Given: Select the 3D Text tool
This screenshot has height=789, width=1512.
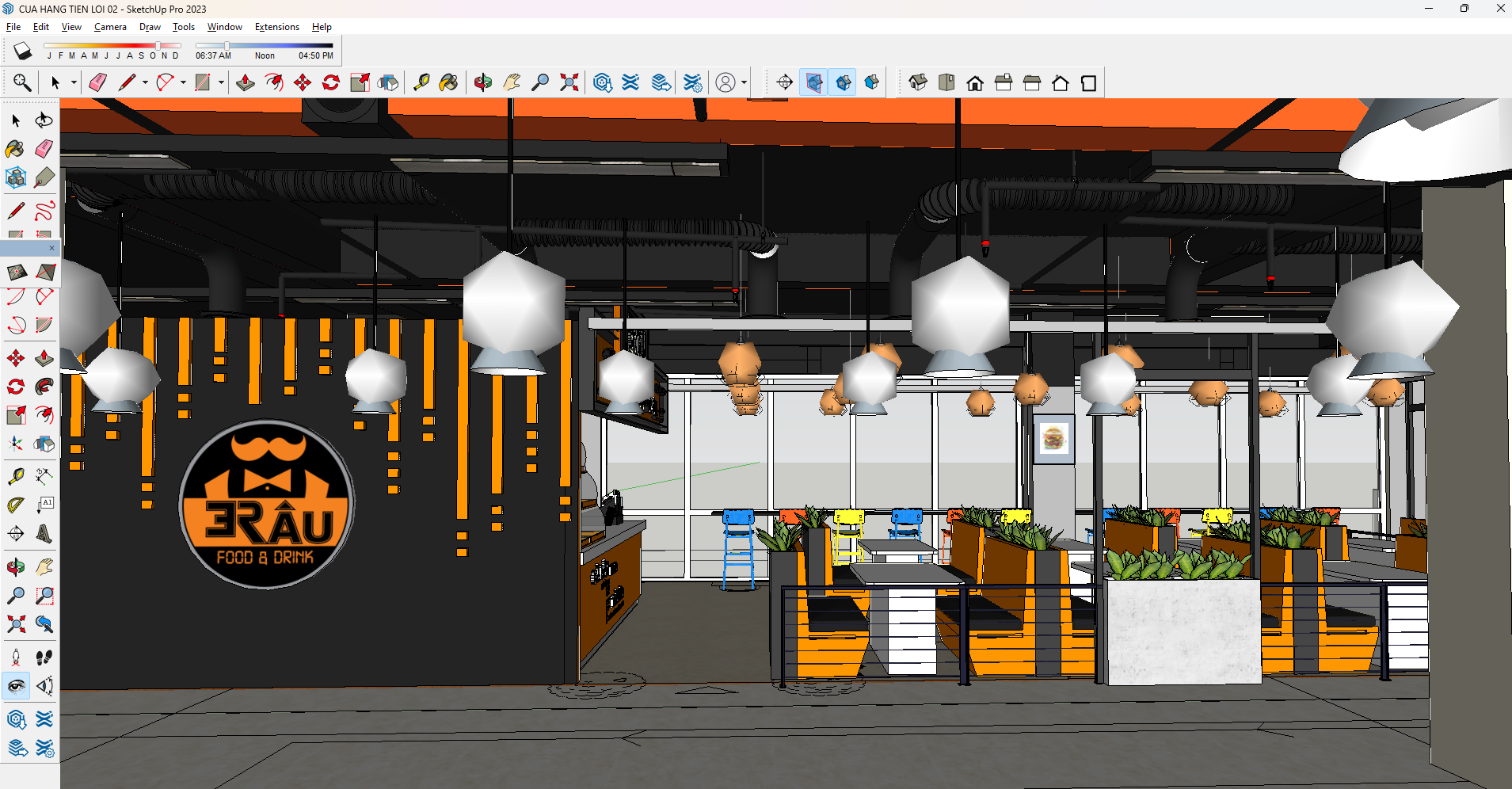Looking at the screenshot, I should click(44, 533).
